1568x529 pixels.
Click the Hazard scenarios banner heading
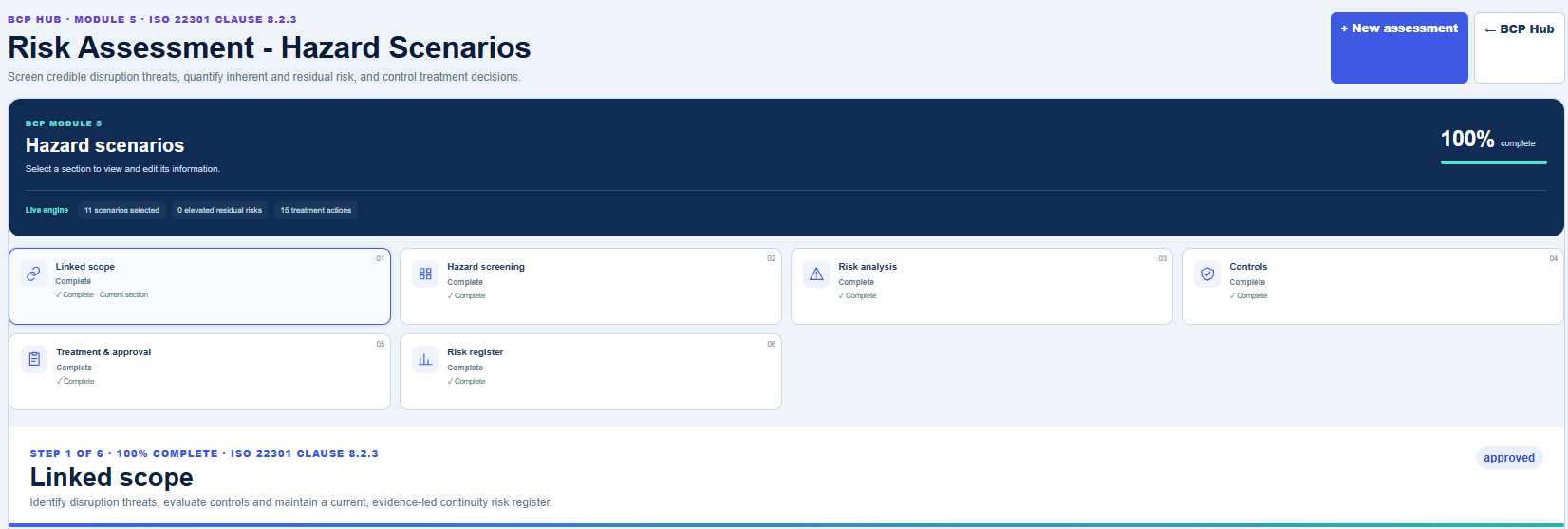point(104,145)
